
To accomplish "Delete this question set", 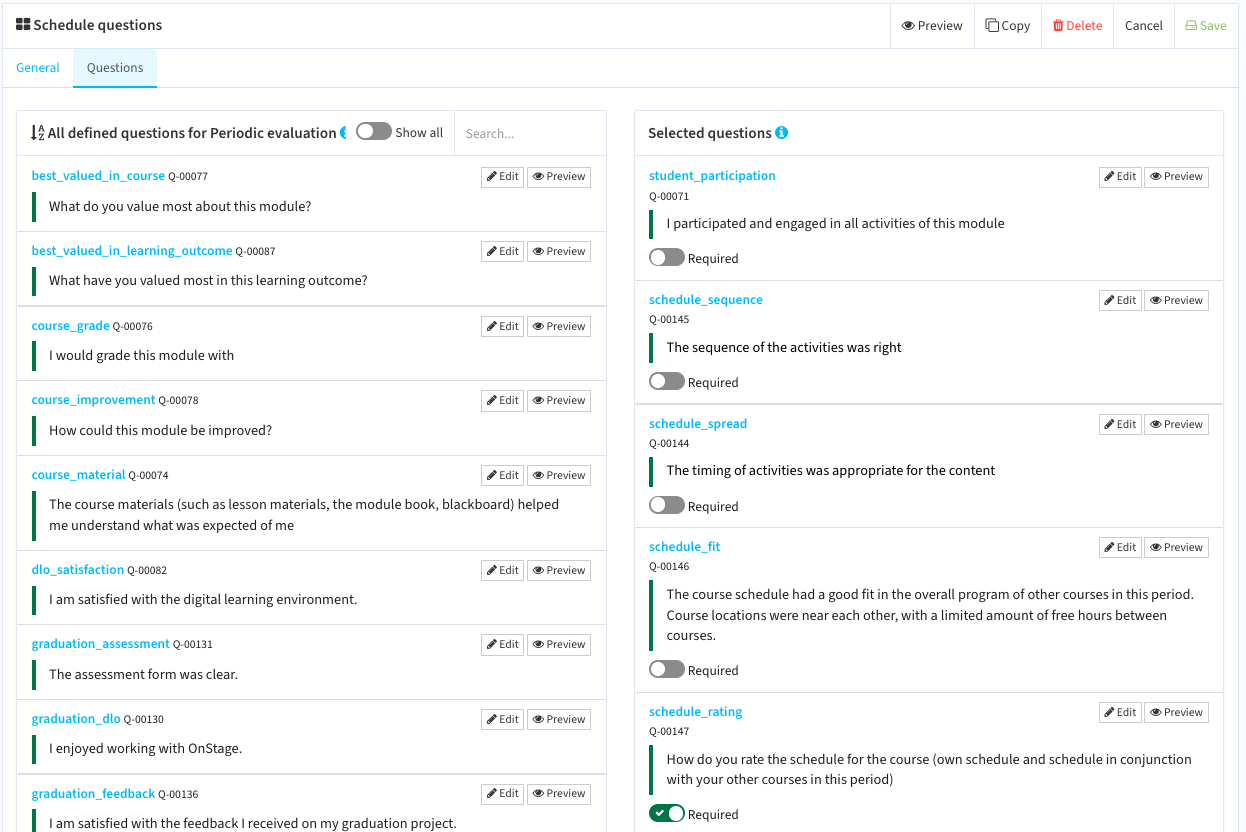I will pos(1077,26).
